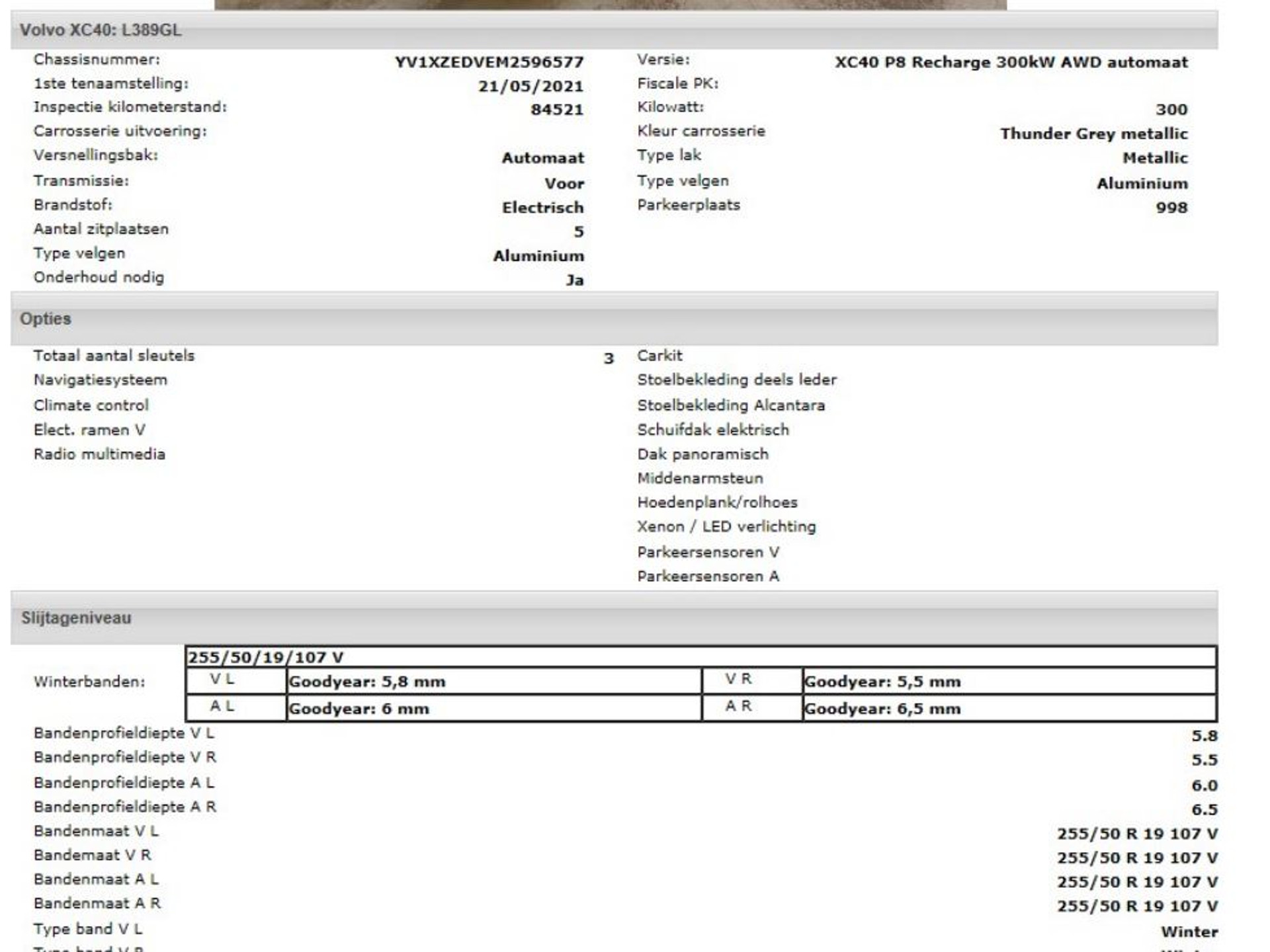The width and height of the screenshot is (1270, 952).
Task: Click the Thunder Grey metallic color value
Action: coord(1094,134)
